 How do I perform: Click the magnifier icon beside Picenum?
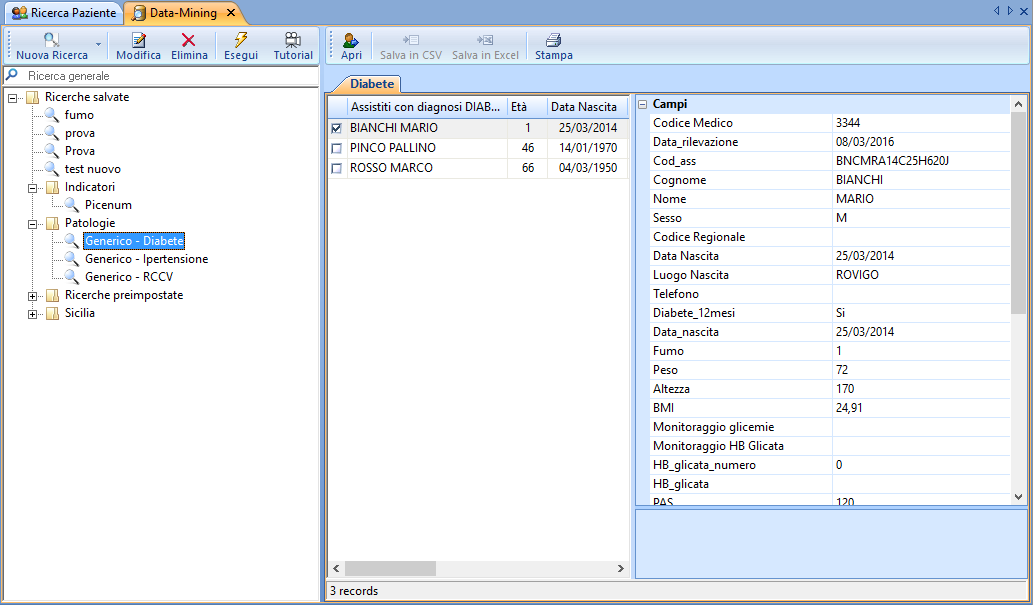point(71,205)
